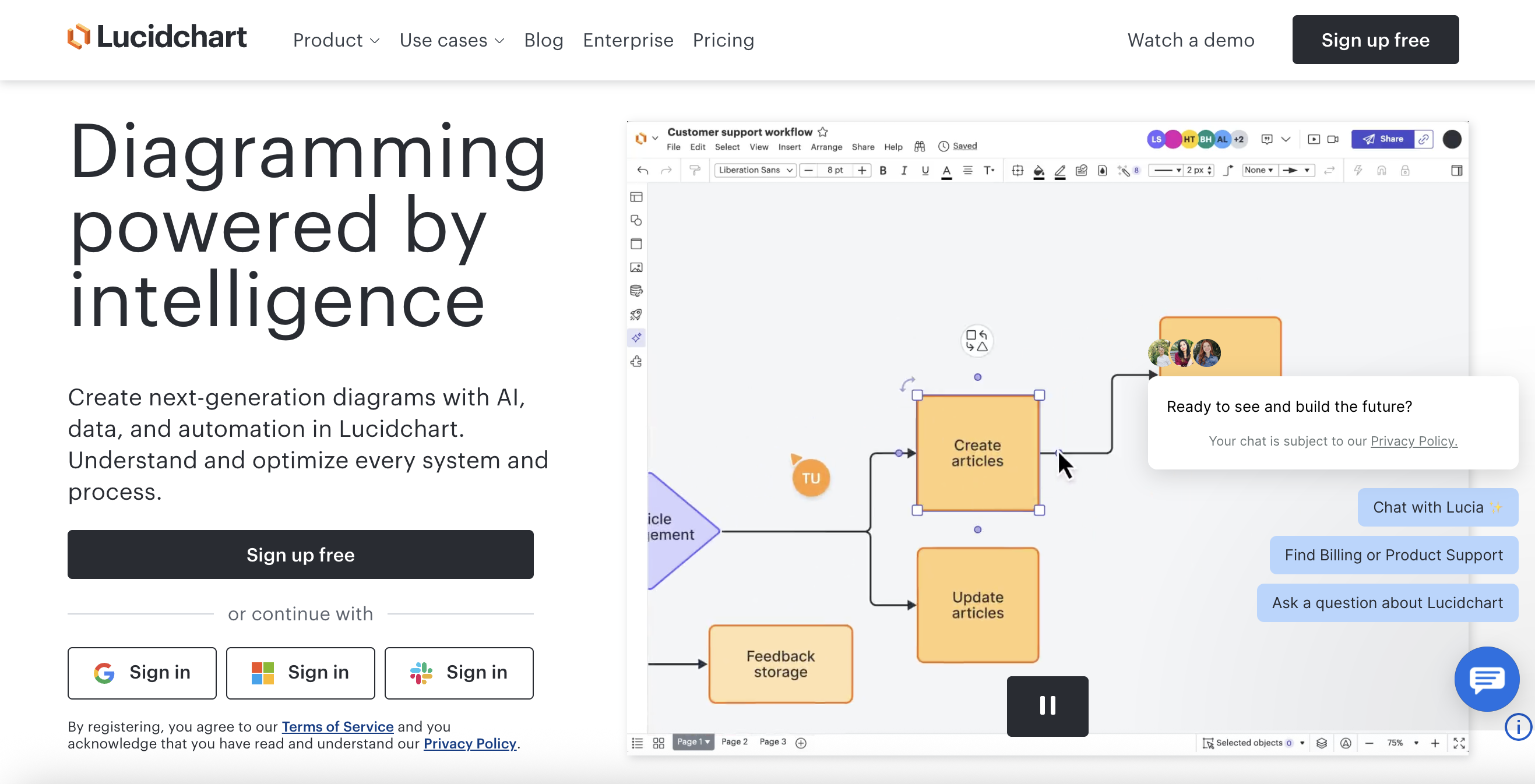Open the fill color bucket
Screen dimensions: 1535x784
(1038, 172)
